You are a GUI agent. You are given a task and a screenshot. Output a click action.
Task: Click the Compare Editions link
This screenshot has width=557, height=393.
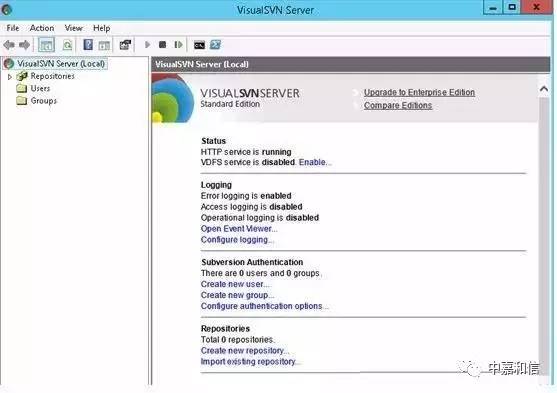pos(398,106)
